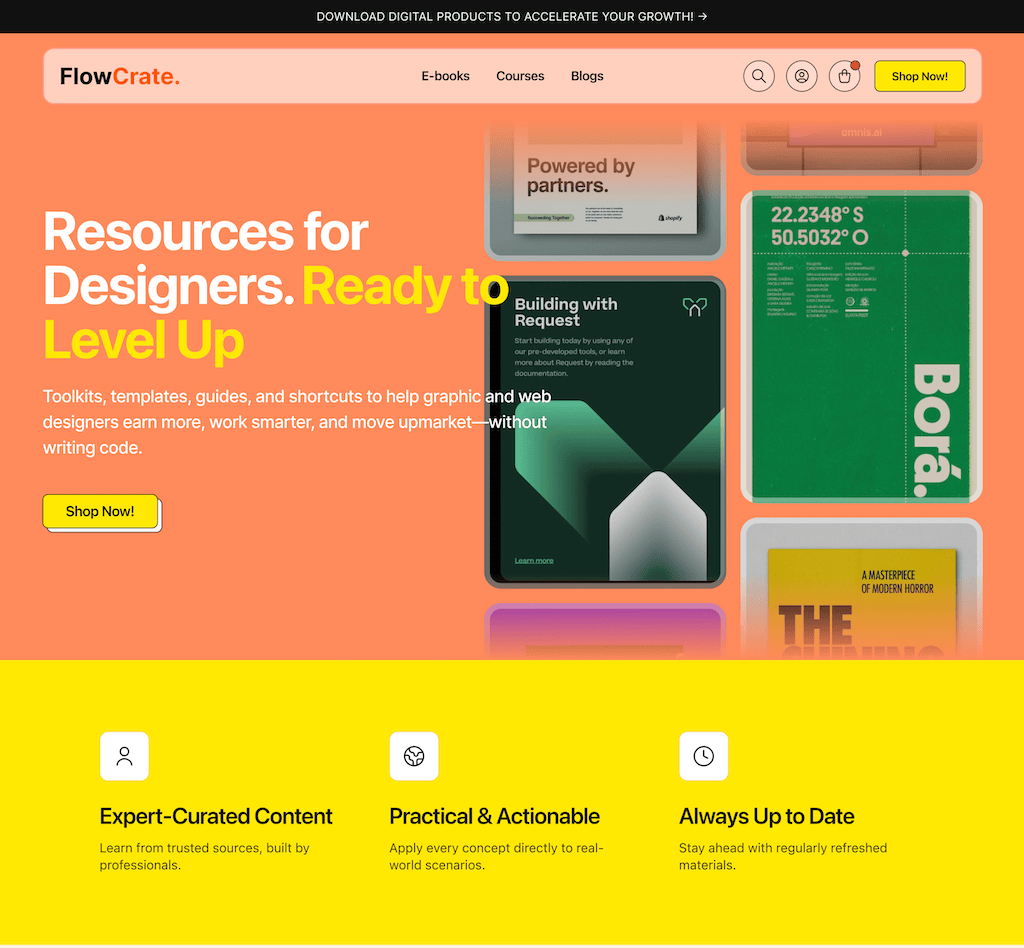Click Learn more link on Request card
Image resolution: width=1024 pixels, height=948 pixels.
[534, 561]
